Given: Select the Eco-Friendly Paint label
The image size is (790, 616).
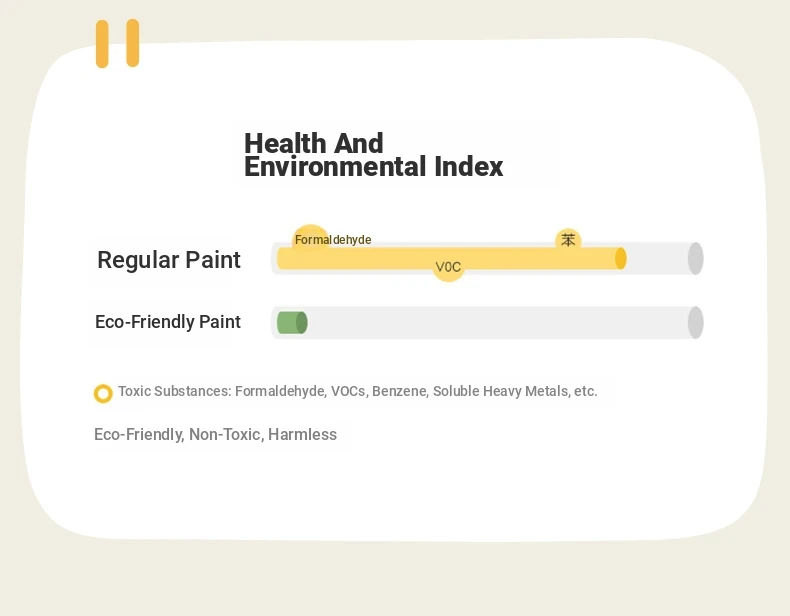Looking at the screenshot, I should (x=168, y=322).
